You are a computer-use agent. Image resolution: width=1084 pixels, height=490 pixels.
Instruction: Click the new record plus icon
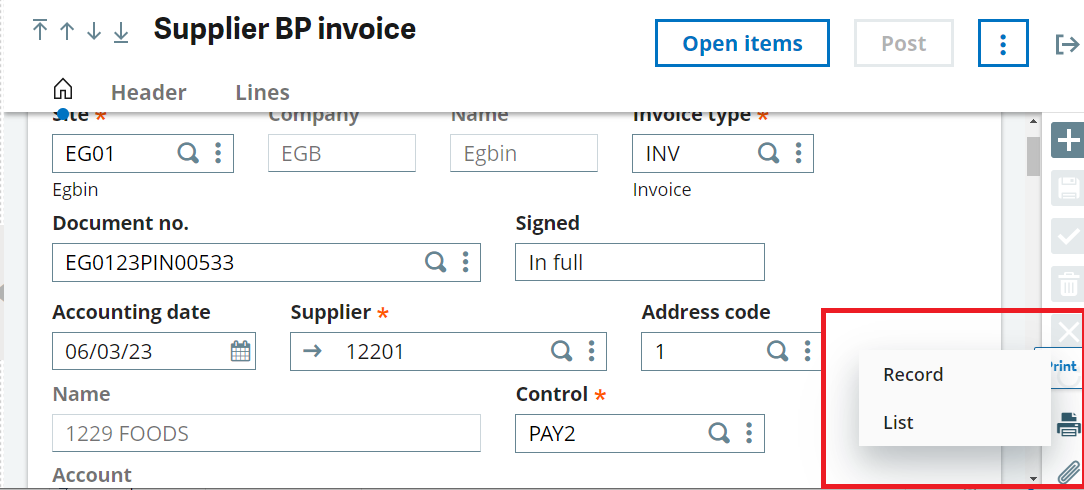[1069, 140]
